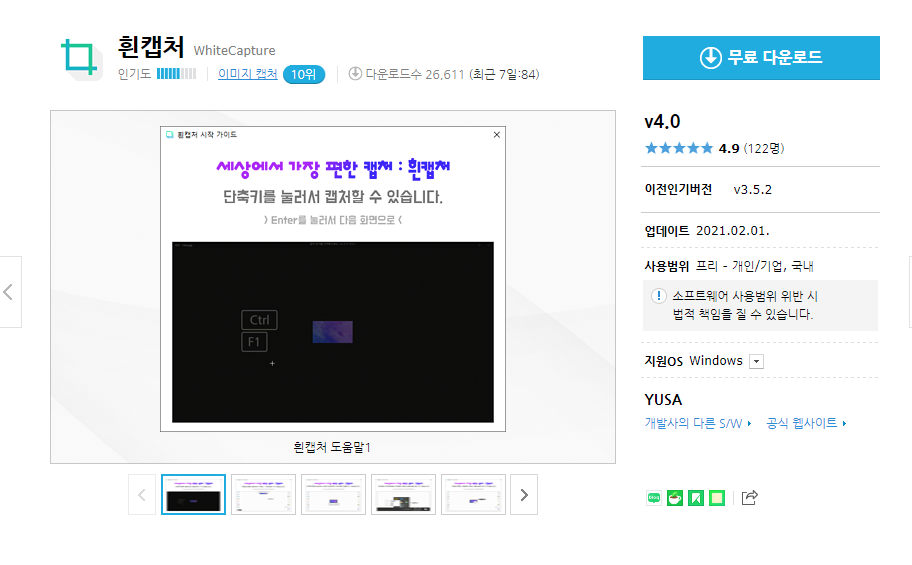Click the 흰캡처 crop logo icon
The width and height of the screenshot is (912, 565).
click(x=80, y=58)
